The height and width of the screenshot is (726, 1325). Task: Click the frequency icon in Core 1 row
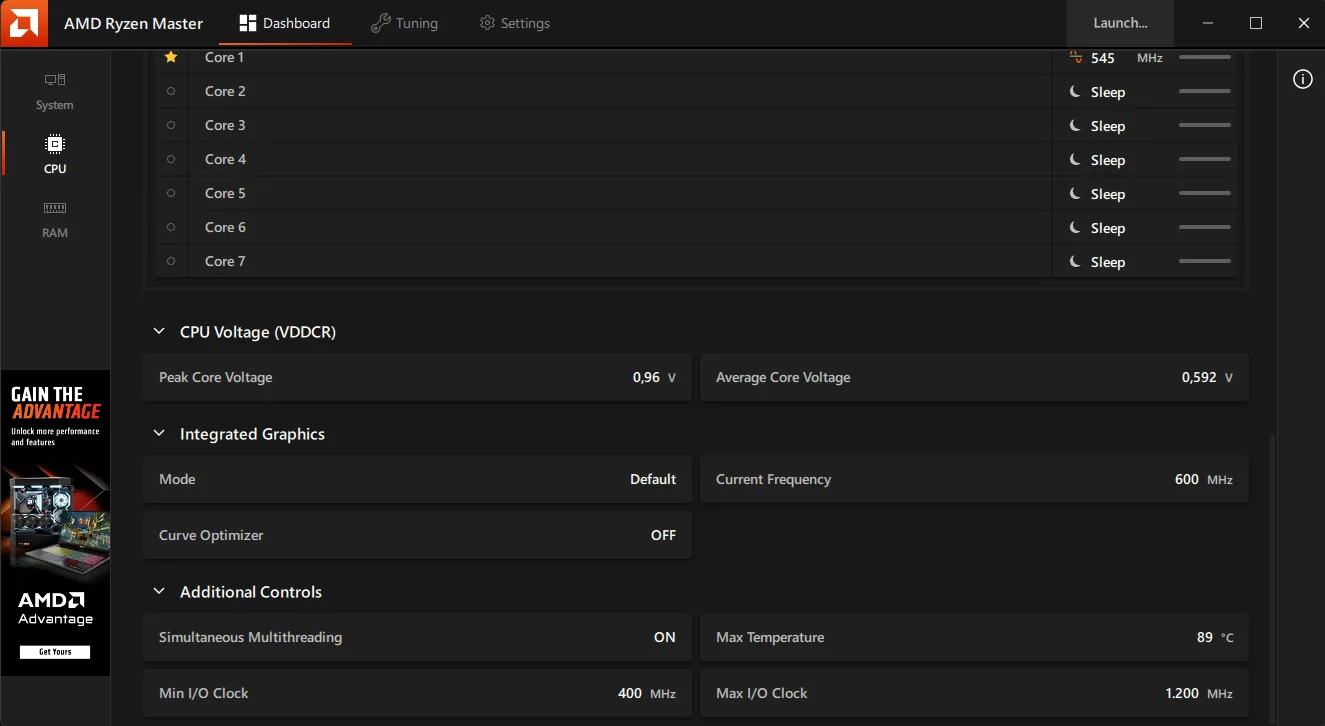(x=1075, y=58)
